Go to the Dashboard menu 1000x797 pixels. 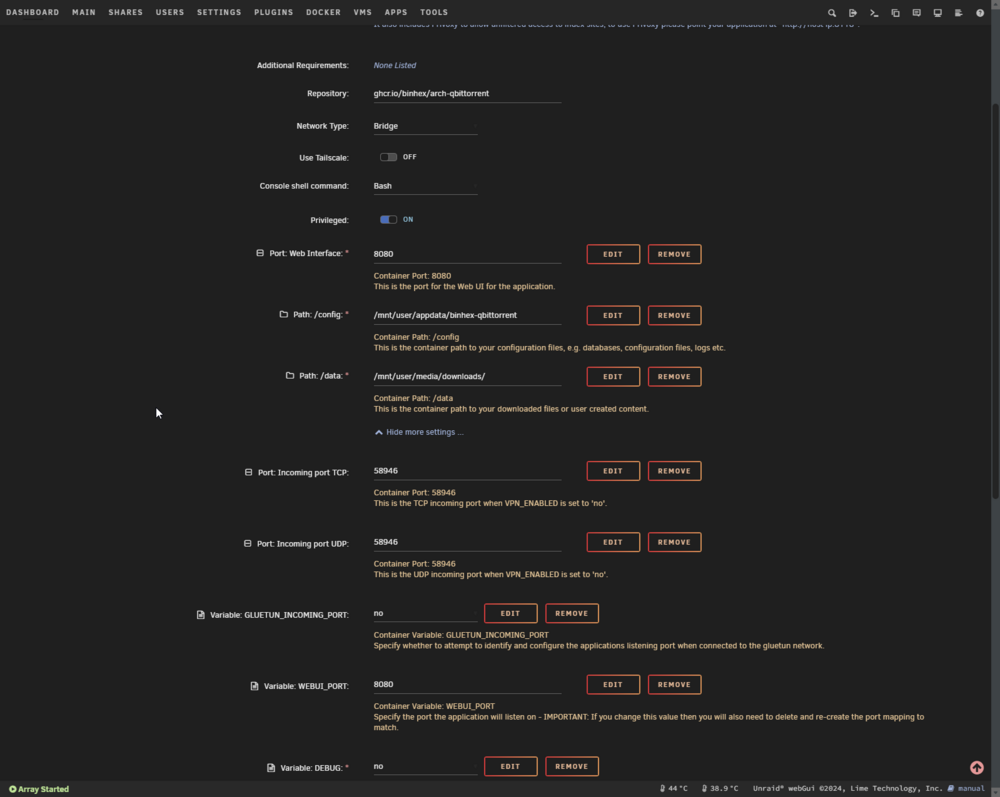(x=33, y=12)
